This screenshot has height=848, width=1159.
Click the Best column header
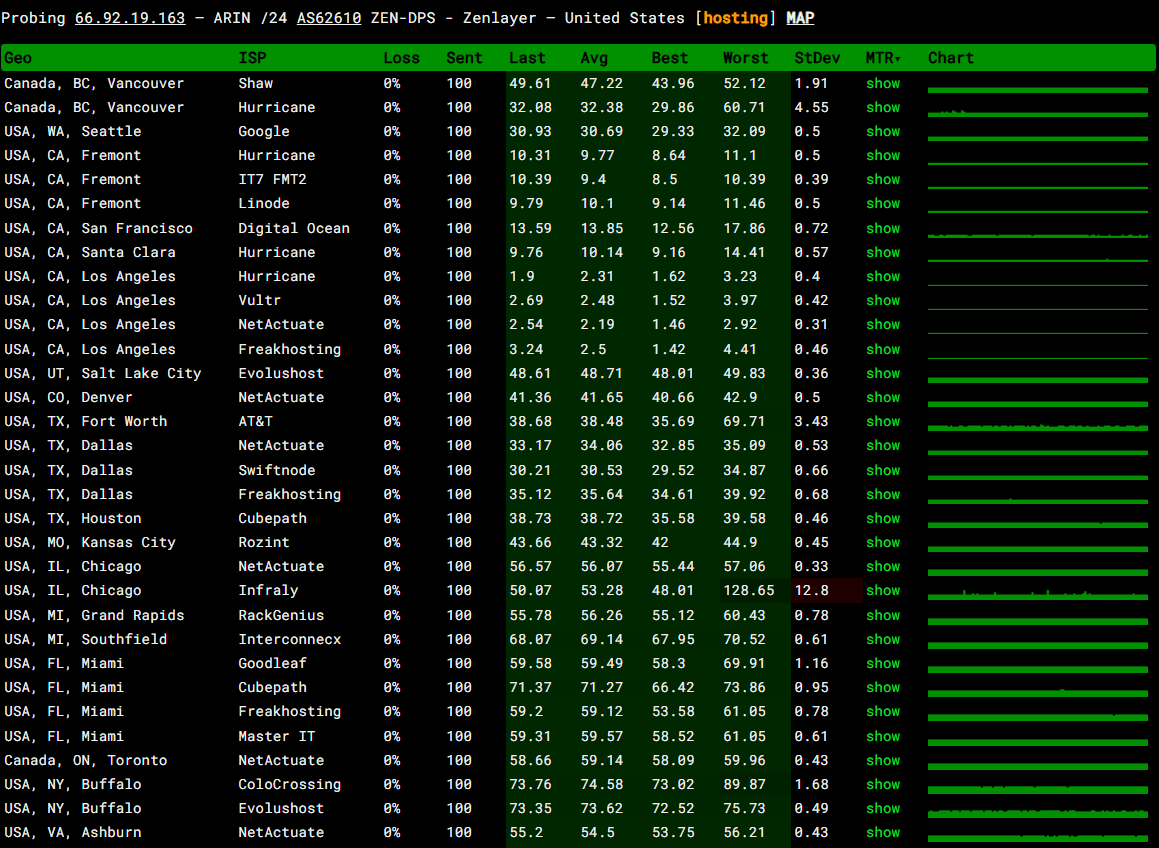click(670, 58)
